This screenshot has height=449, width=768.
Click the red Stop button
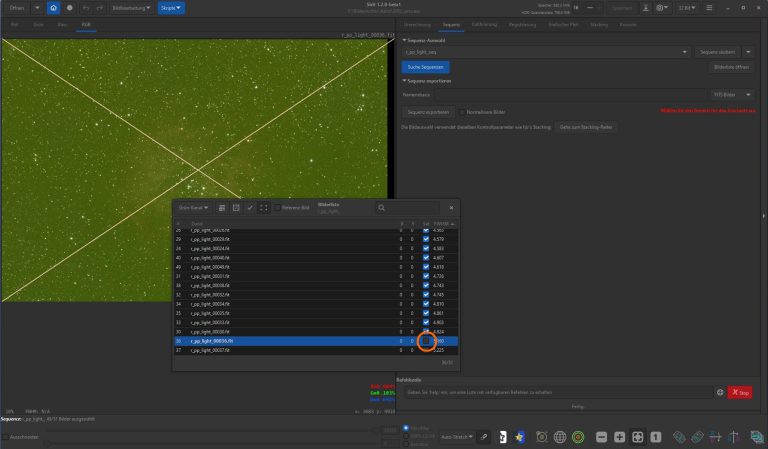(739, 393)
